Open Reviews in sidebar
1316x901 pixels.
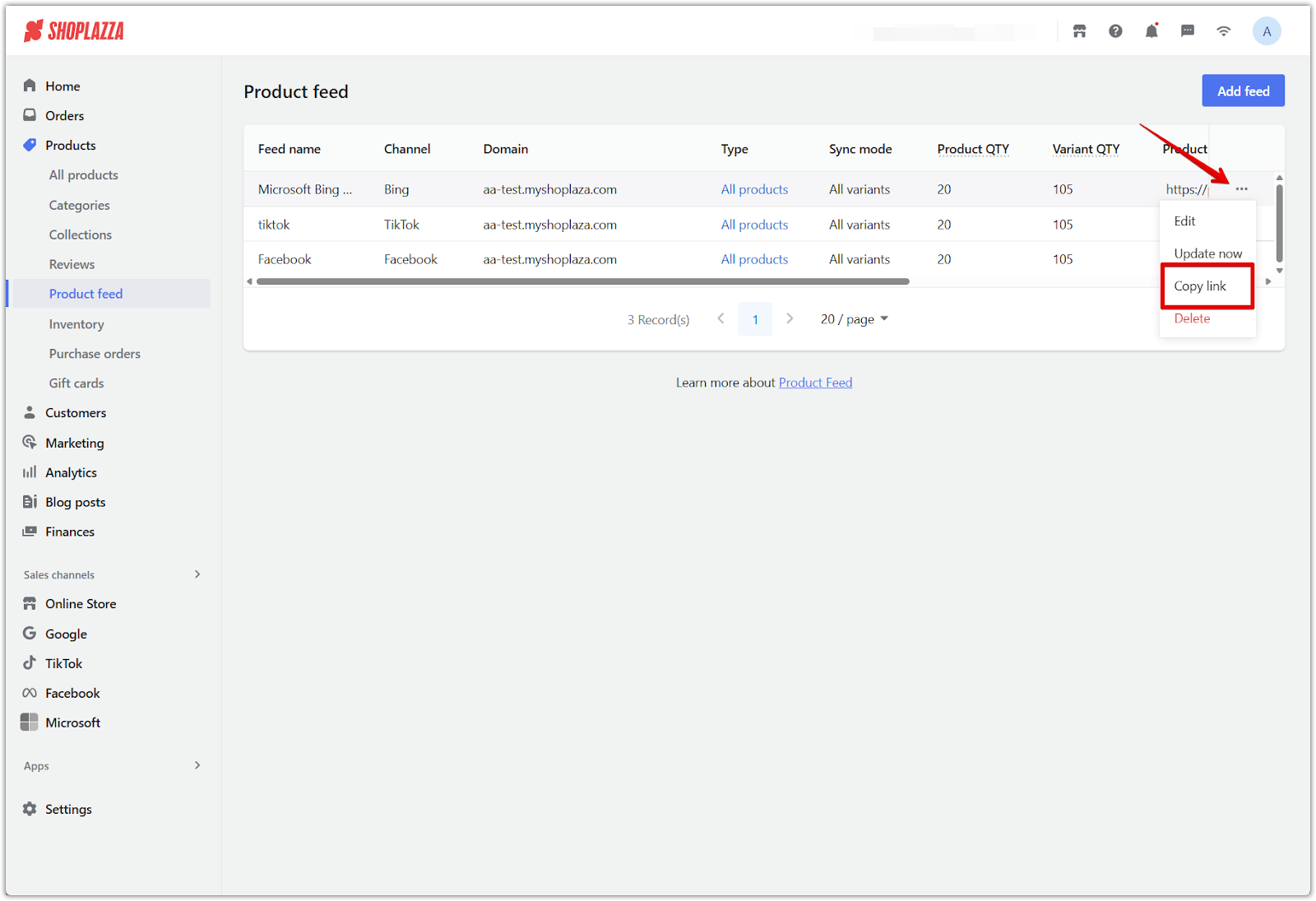tap(72, 264)
